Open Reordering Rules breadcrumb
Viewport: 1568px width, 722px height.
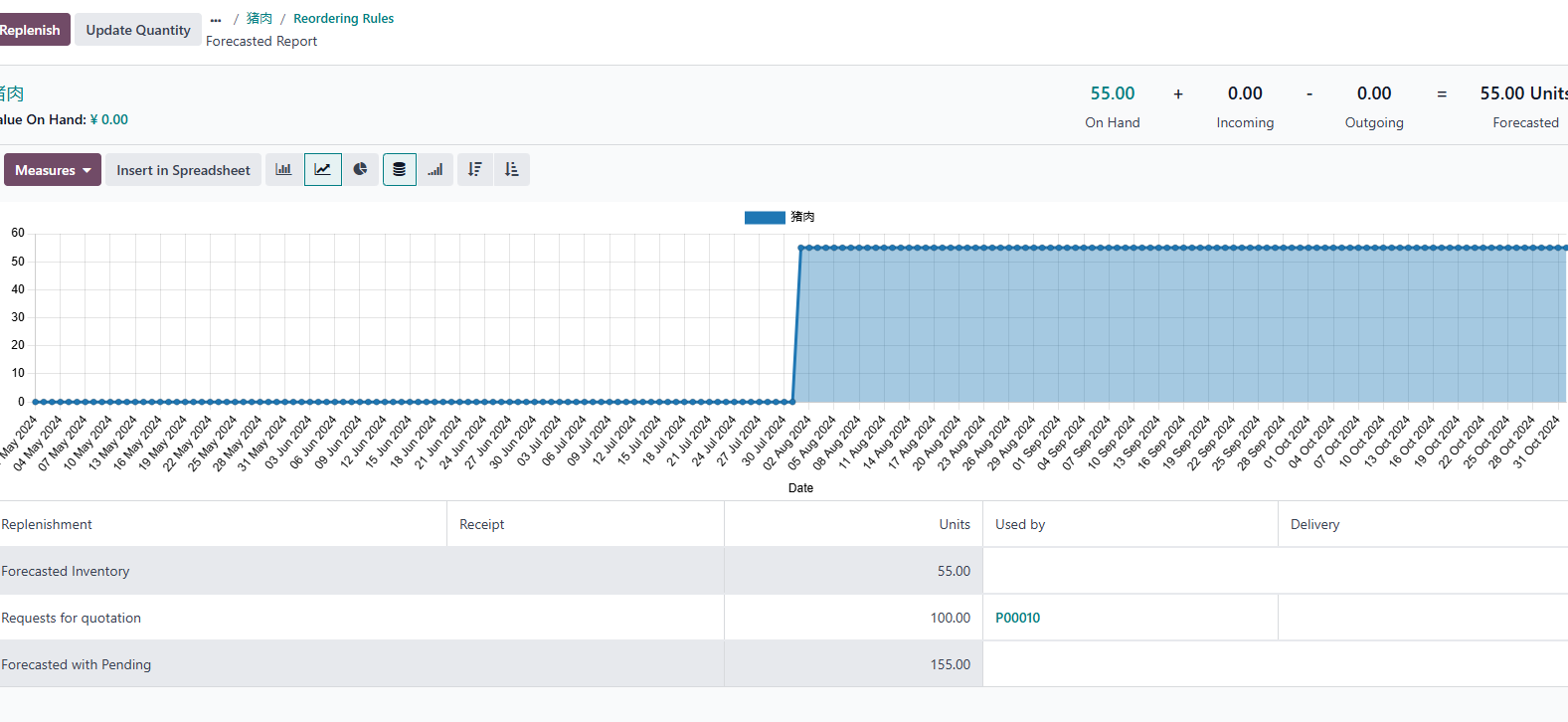click(x=343, y=19)
